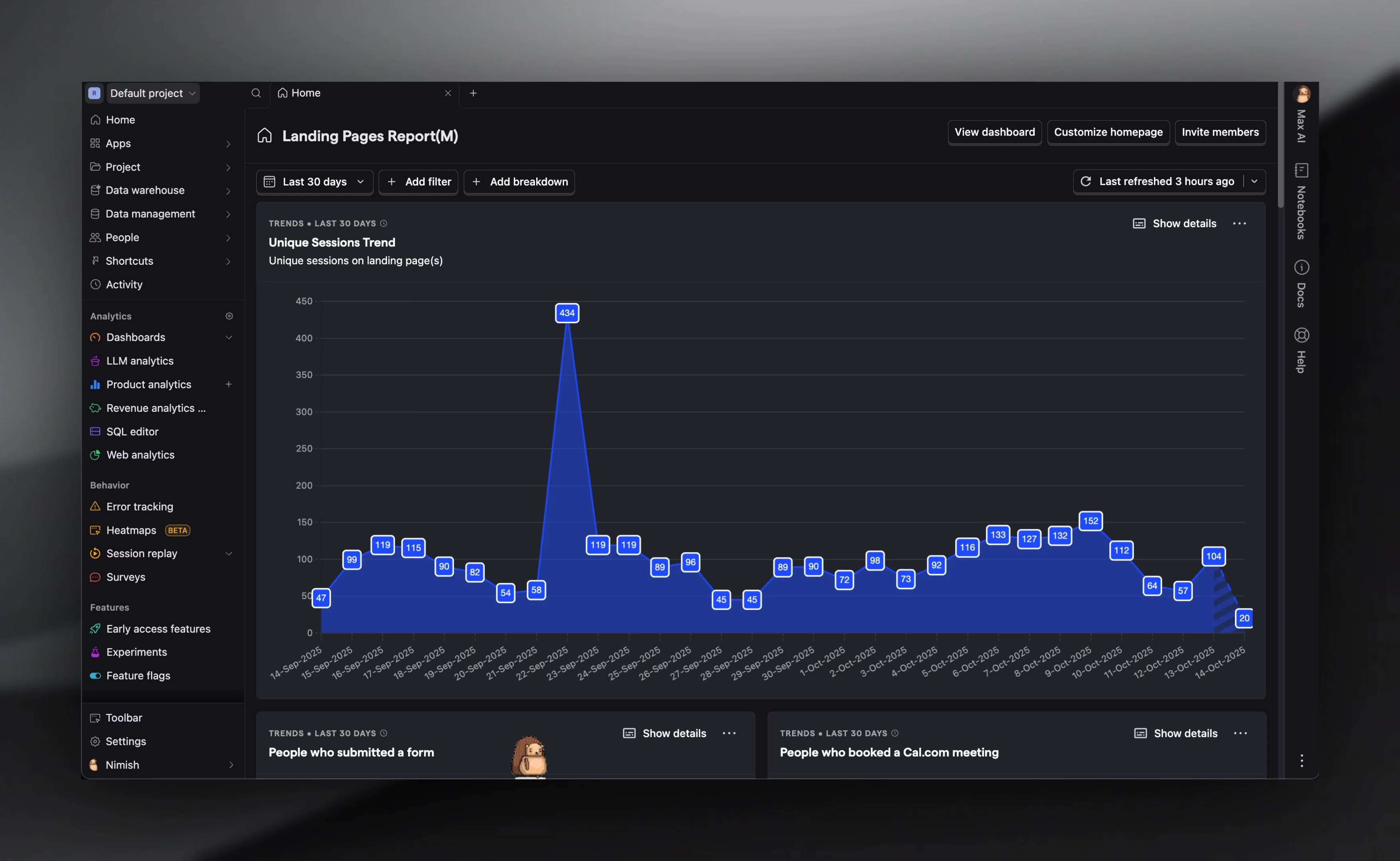Open Unique Sessions Trend three-dot menu
Screen dimensions: 1400x861
(1239, 224)
